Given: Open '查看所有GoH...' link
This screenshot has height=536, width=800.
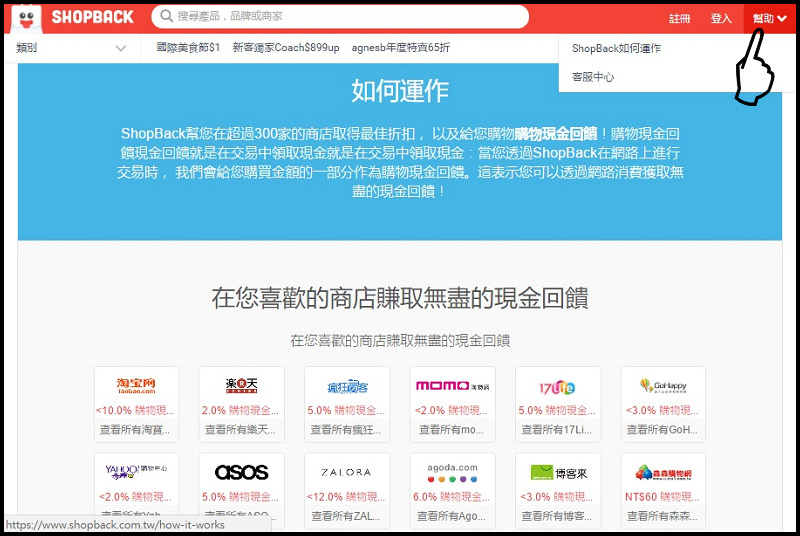Looking at the screenshot, I should (x=662, y=430).
